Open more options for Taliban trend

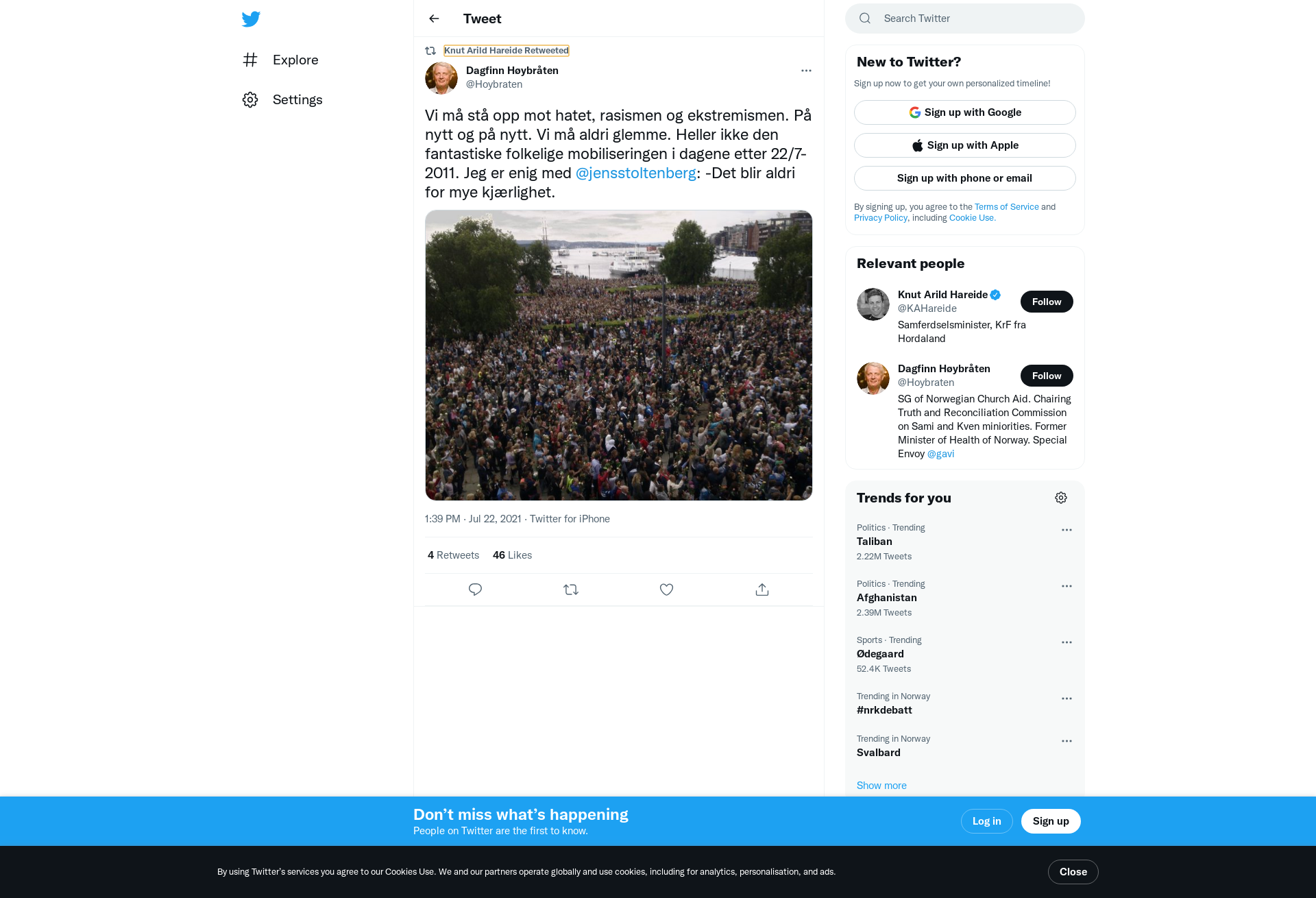[1067, 530]
